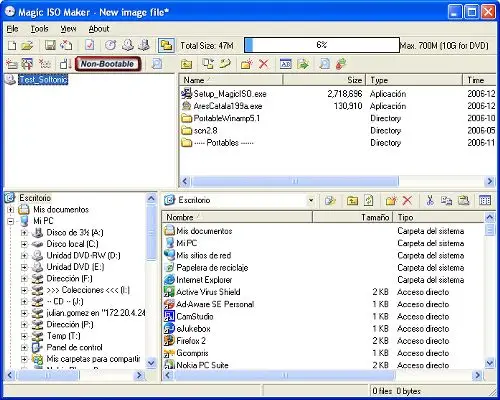Click the rename icon labeled AB

286,64
